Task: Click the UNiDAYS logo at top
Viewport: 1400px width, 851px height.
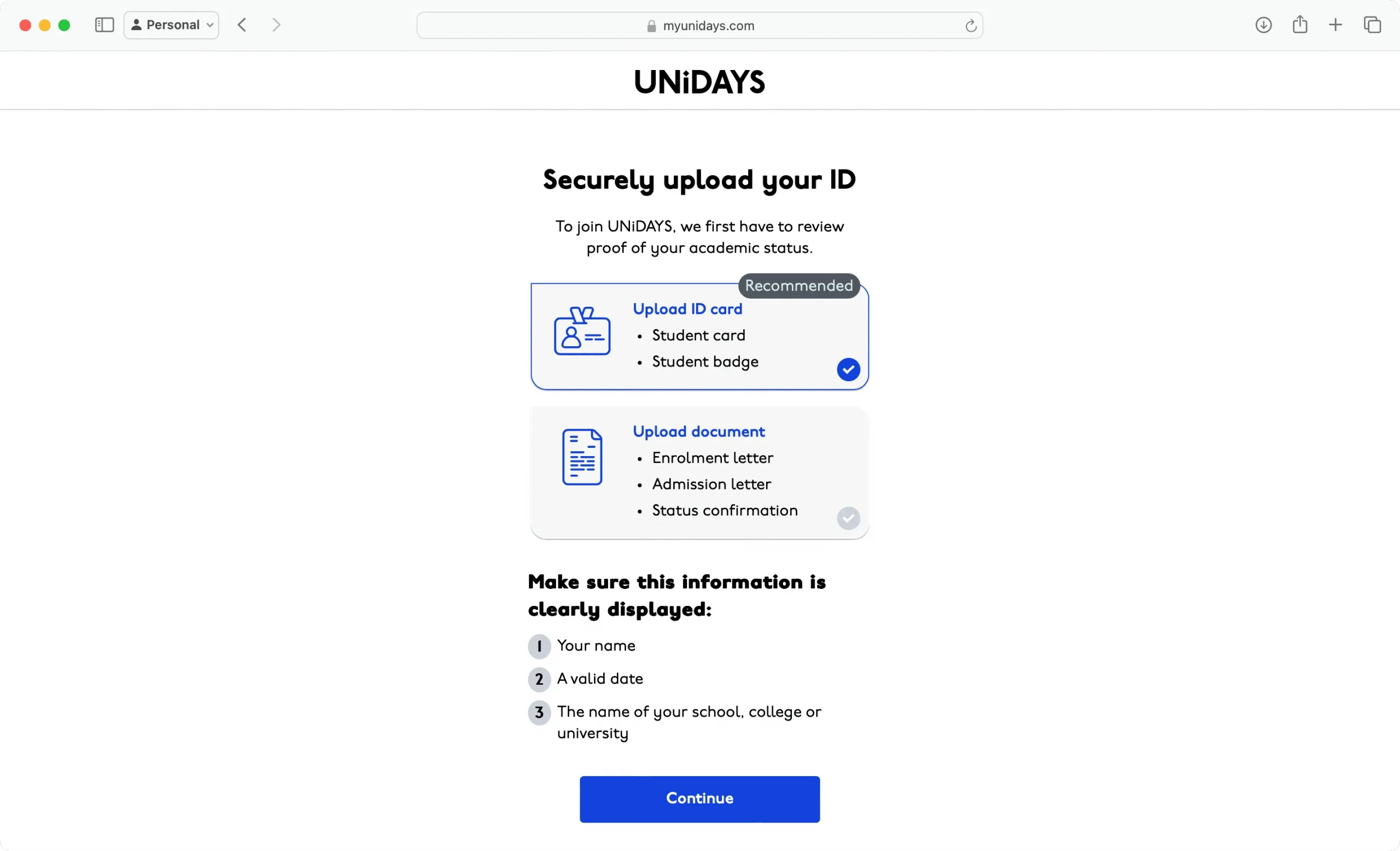Action: coord(700,80)
